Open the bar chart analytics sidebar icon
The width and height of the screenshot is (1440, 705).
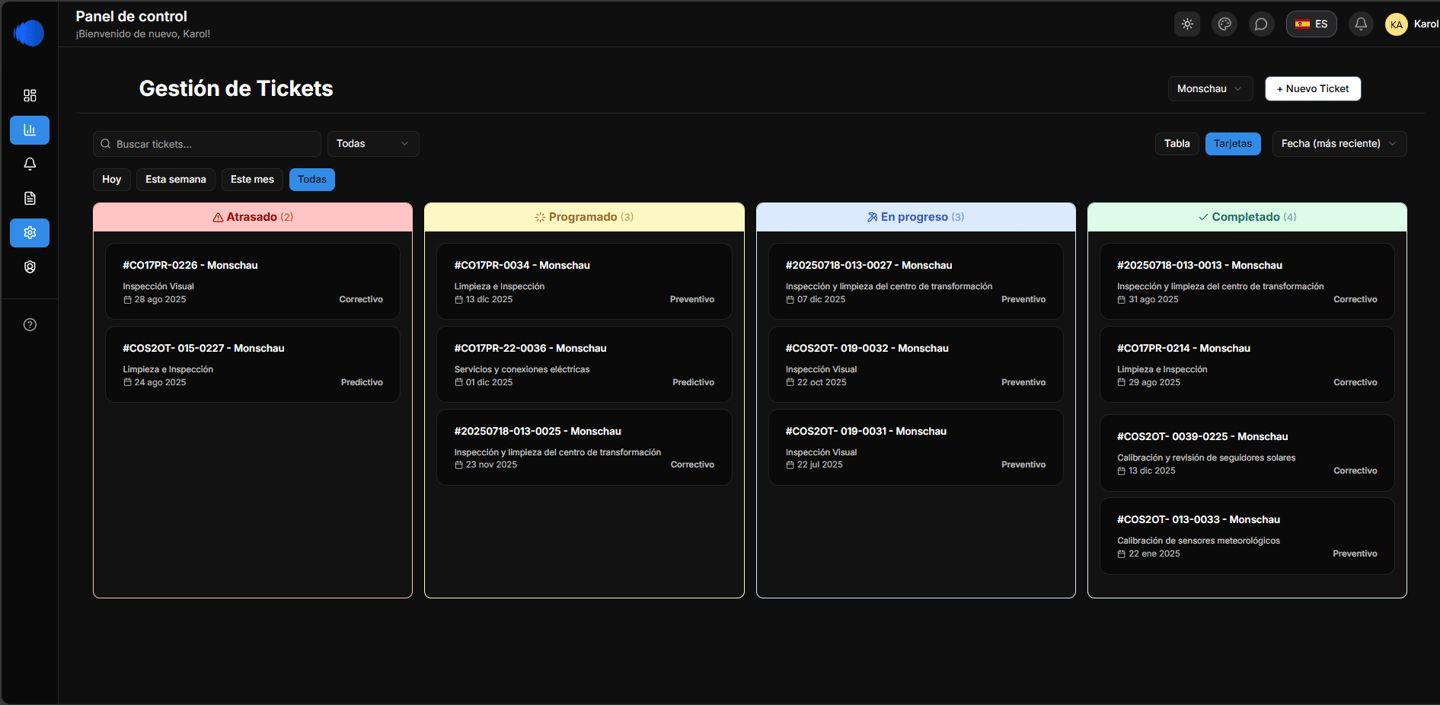point(30,130)
